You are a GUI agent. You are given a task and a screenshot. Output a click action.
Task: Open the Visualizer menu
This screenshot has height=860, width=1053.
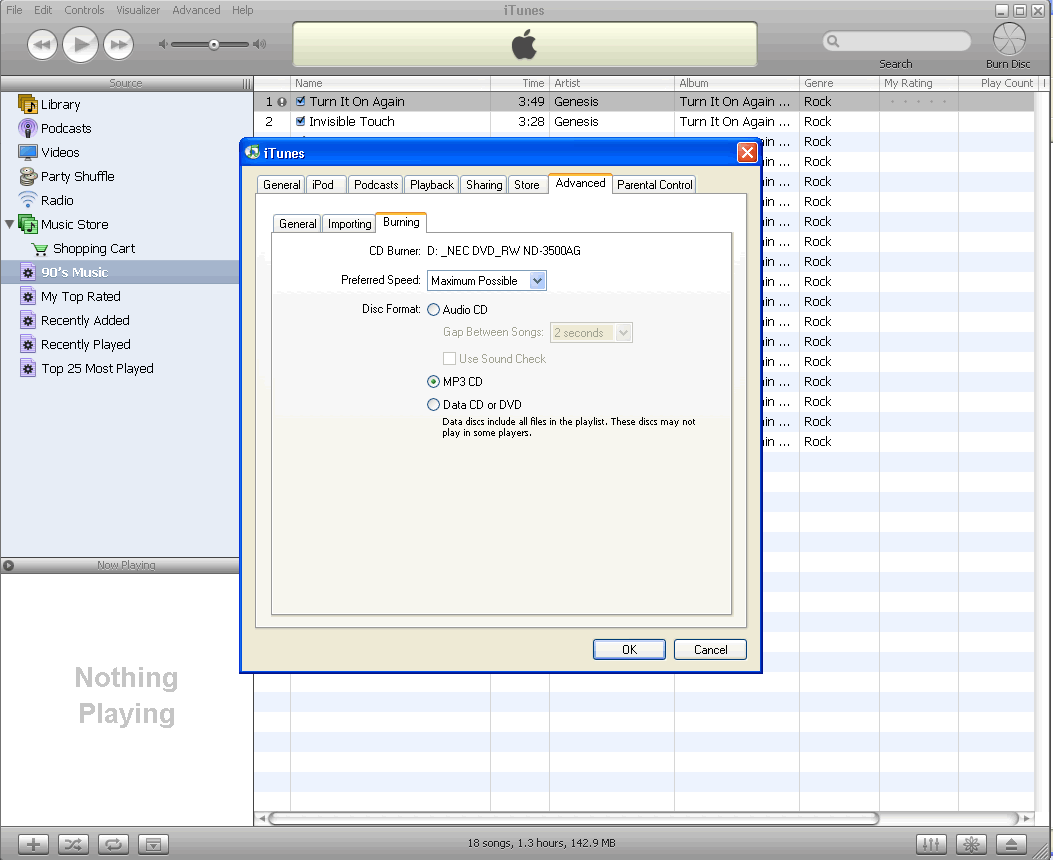(138, 10)
